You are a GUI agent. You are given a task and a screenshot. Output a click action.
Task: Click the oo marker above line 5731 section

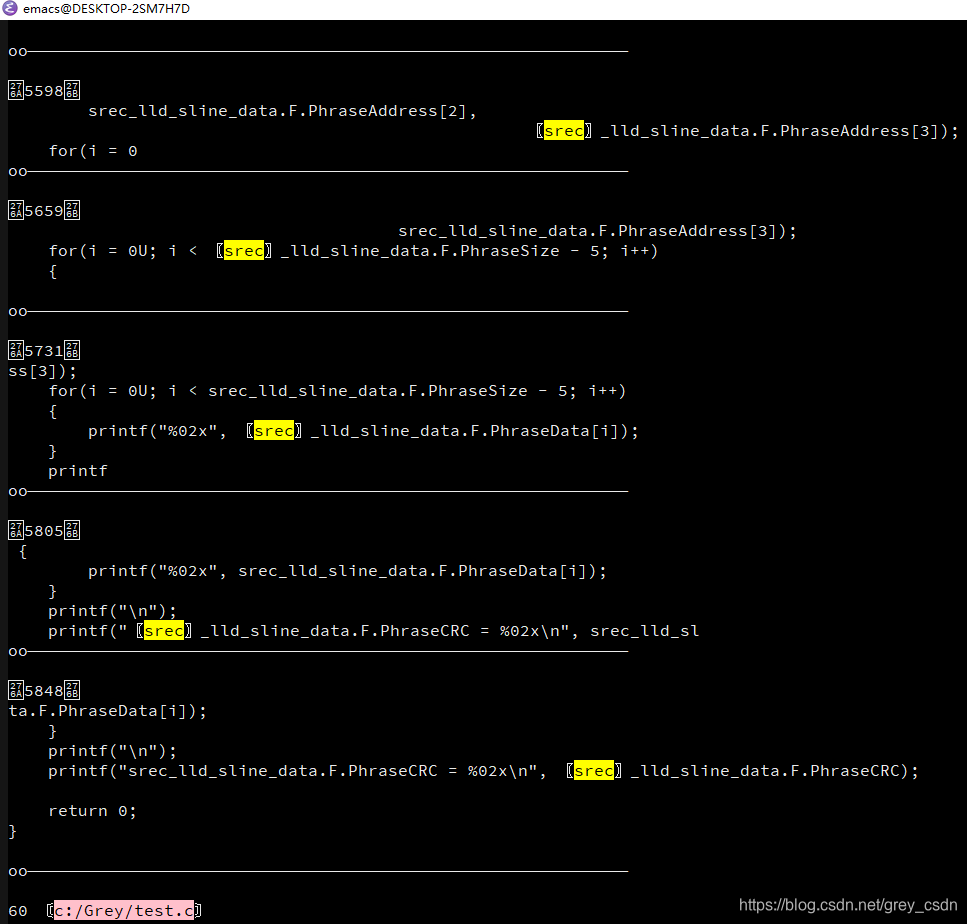(16, 310)
